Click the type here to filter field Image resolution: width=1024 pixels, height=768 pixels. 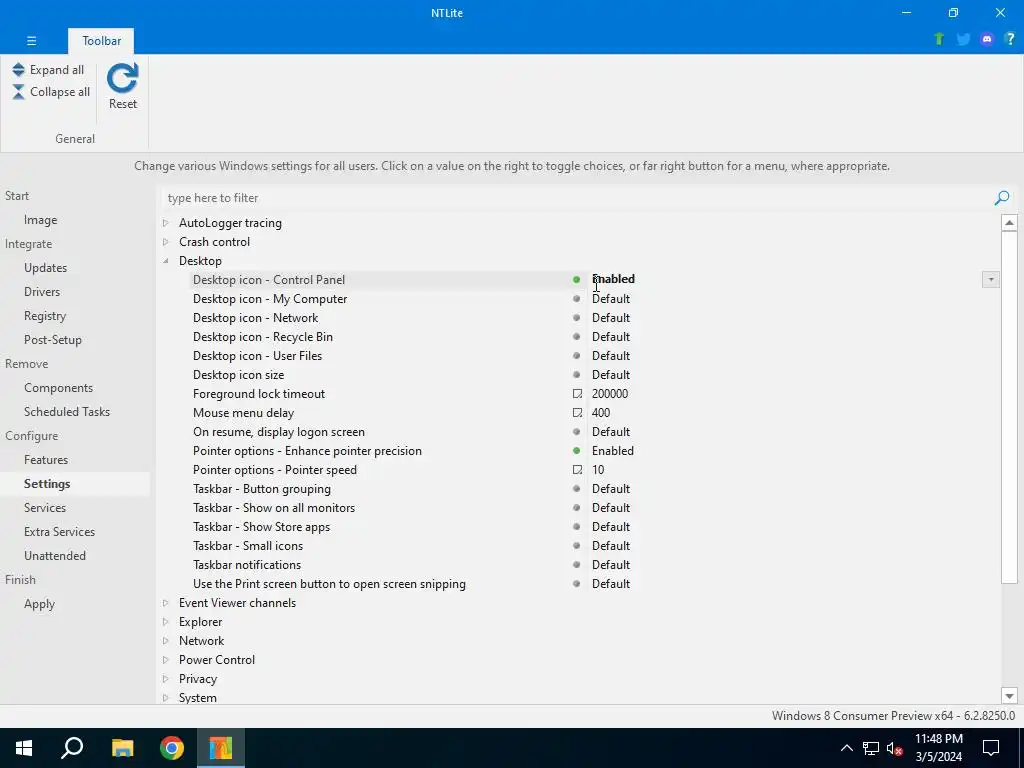(577, 198)
